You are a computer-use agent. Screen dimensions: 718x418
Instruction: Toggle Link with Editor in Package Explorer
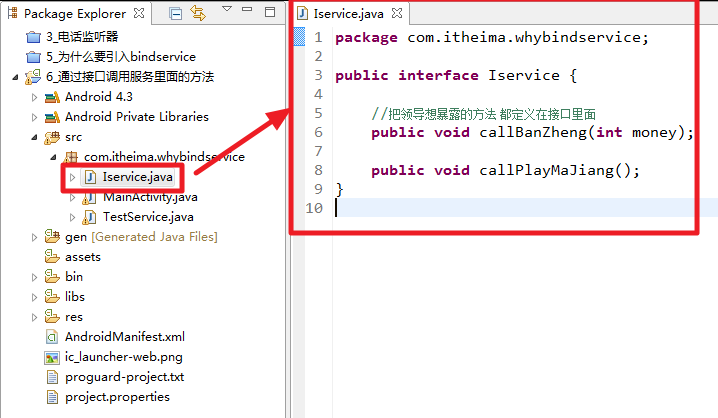[x=198, y=13]
